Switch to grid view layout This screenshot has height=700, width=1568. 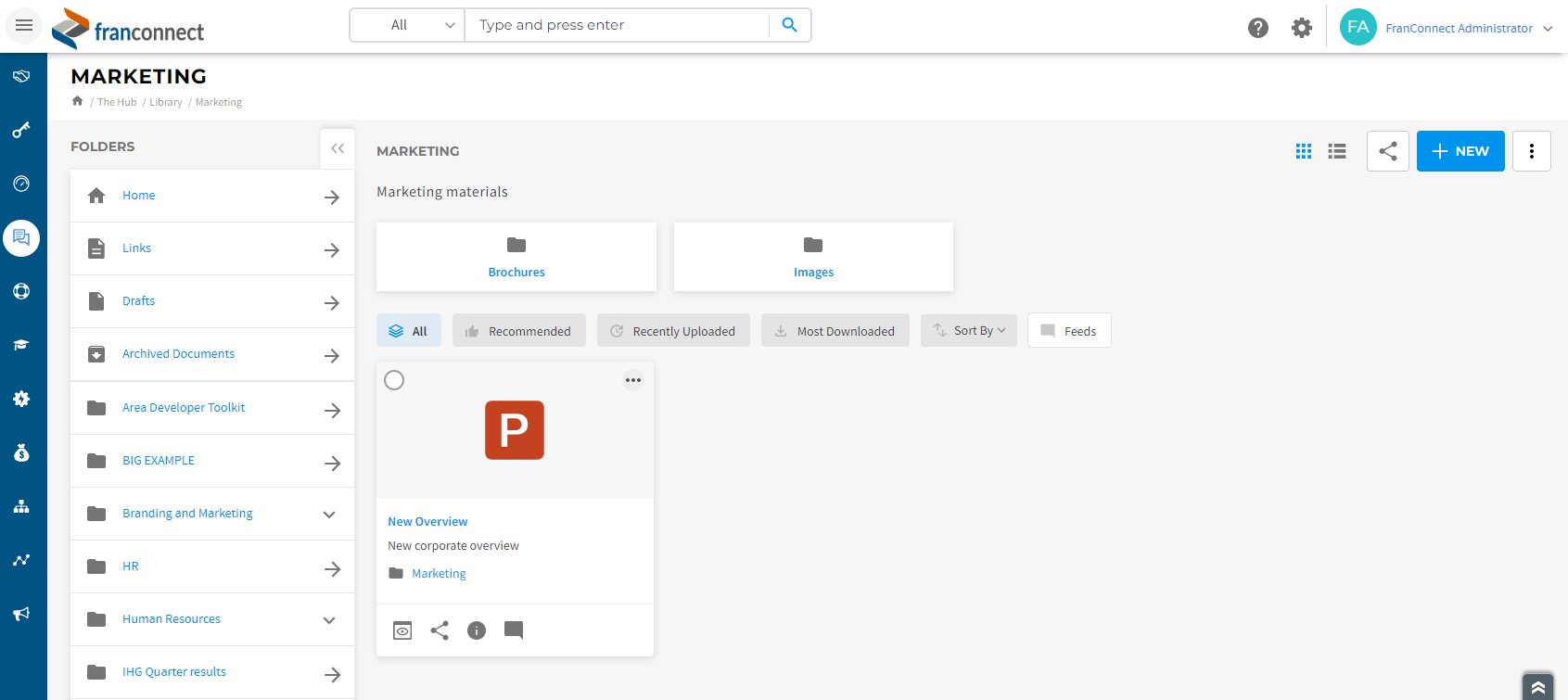point(1303,151)
